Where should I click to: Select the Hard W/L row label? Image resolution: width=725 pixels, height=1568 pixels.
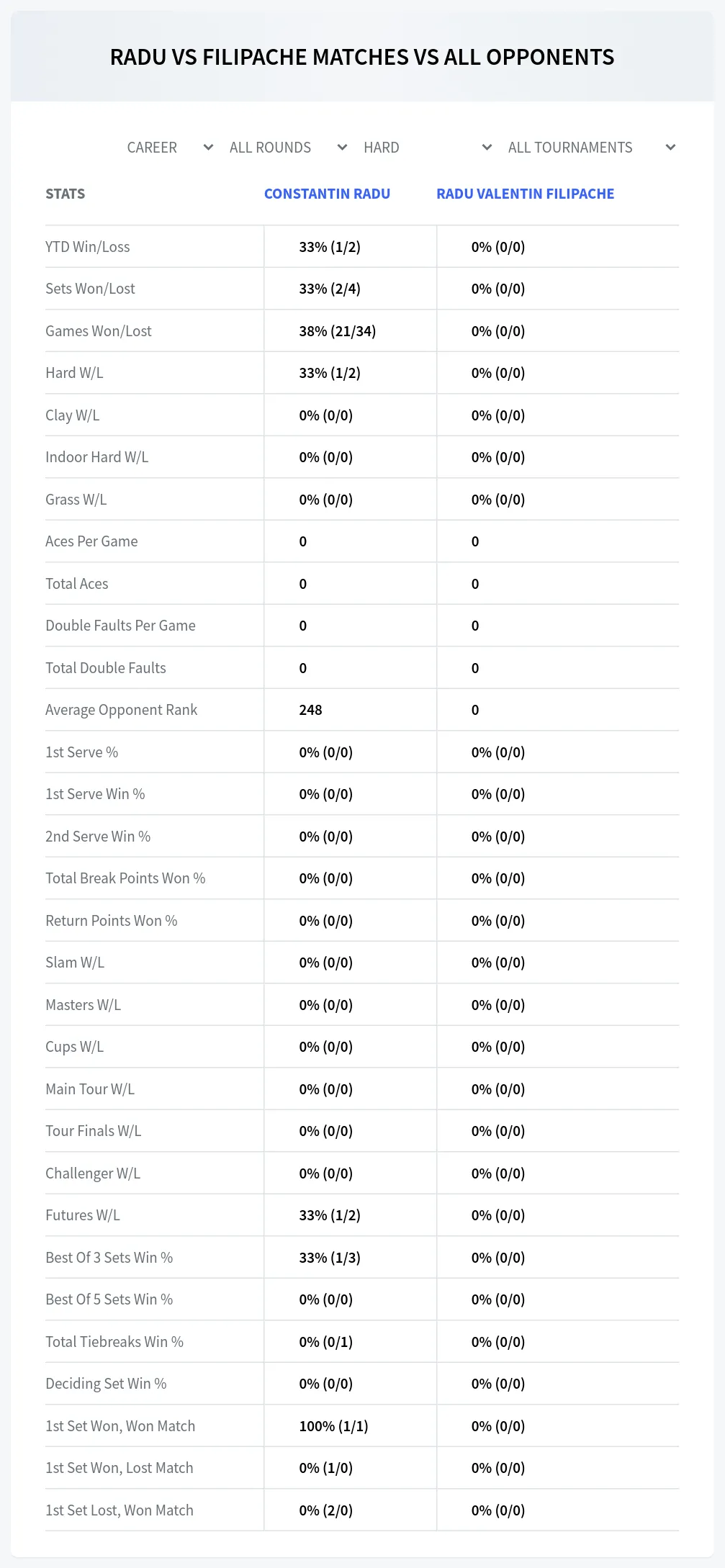[74, 373]
